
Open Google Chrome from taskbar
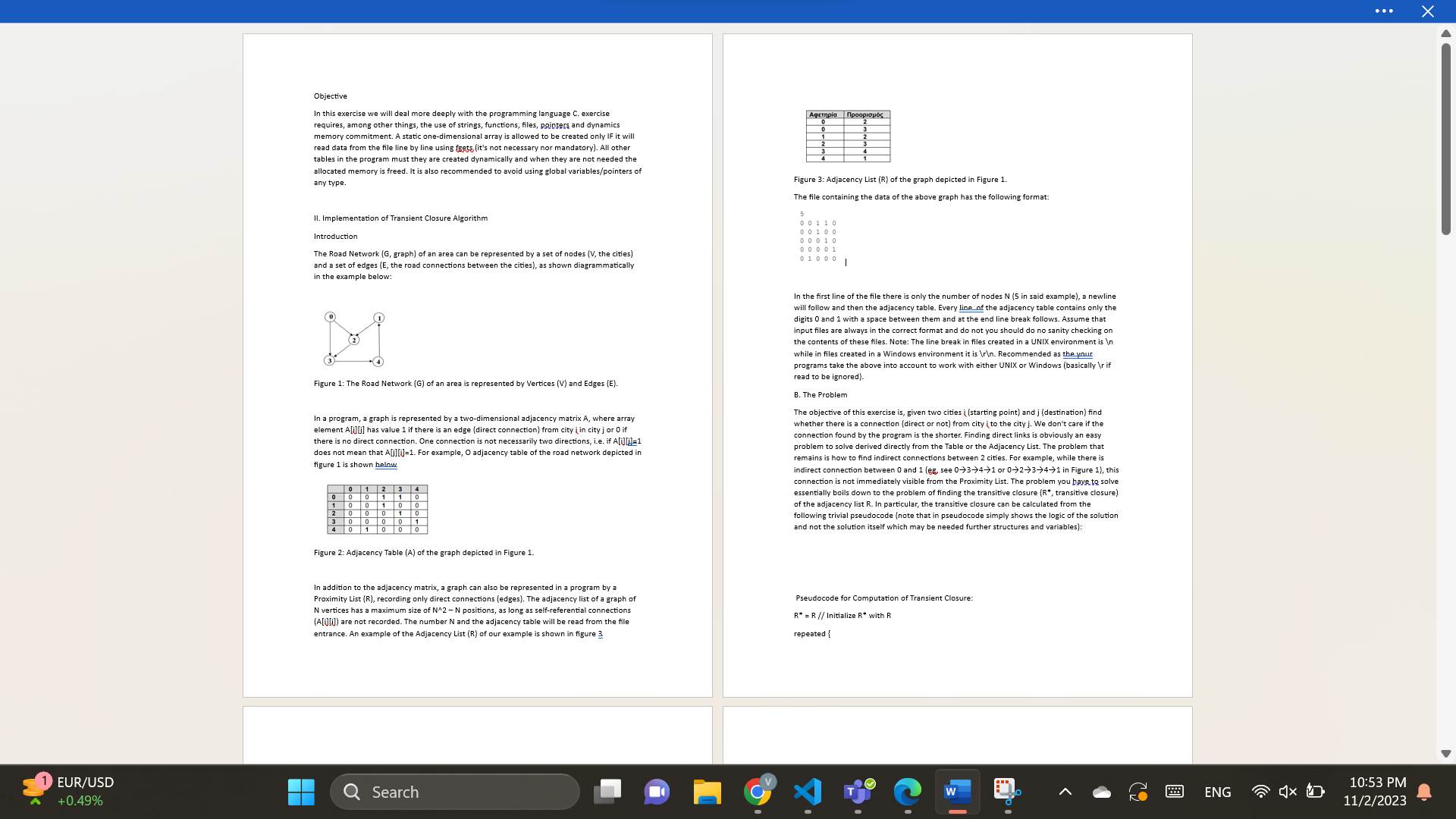click(758, 792)
